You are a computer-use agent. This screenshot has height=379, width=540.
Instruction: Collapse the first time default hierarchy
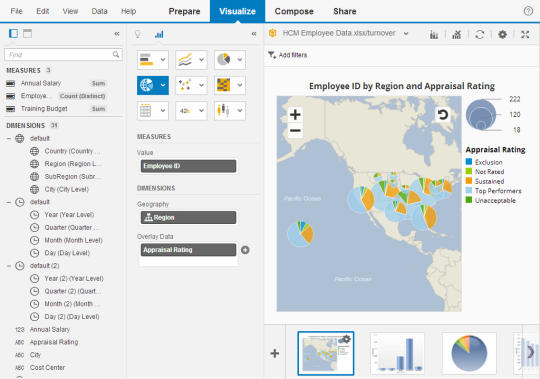click(x=9, y=202)
